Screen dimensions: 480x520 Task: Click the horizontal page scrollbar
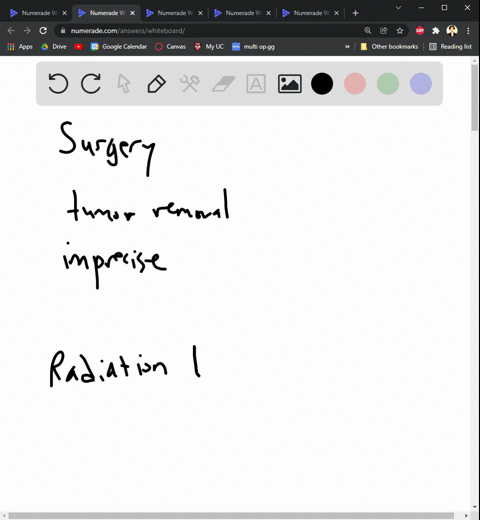pos(231,515)
